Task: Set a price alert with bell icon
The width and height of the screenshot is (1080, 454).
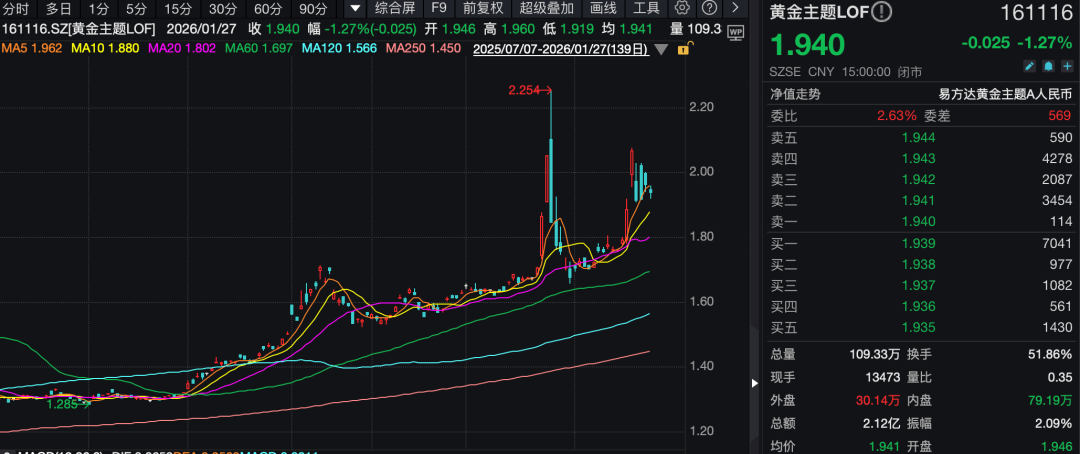Action: click(x=1048, y=66)
